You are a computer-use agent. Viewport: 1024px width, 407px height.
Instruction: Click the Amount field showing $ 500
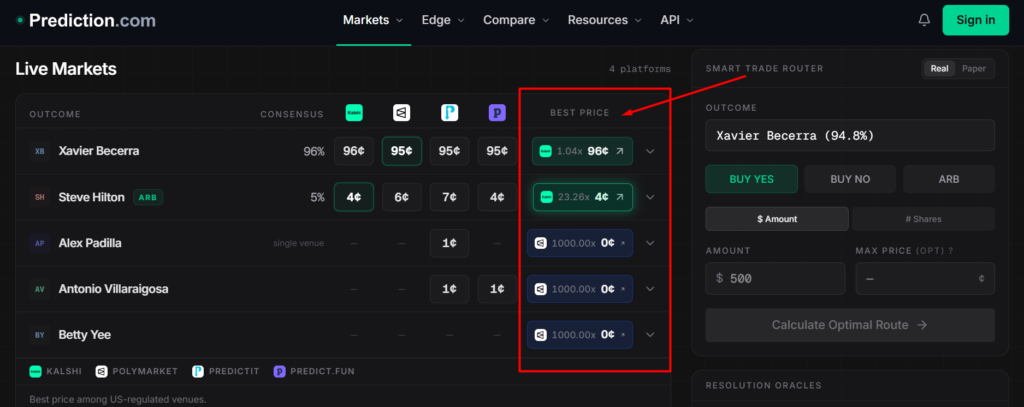tap(775, 278)
